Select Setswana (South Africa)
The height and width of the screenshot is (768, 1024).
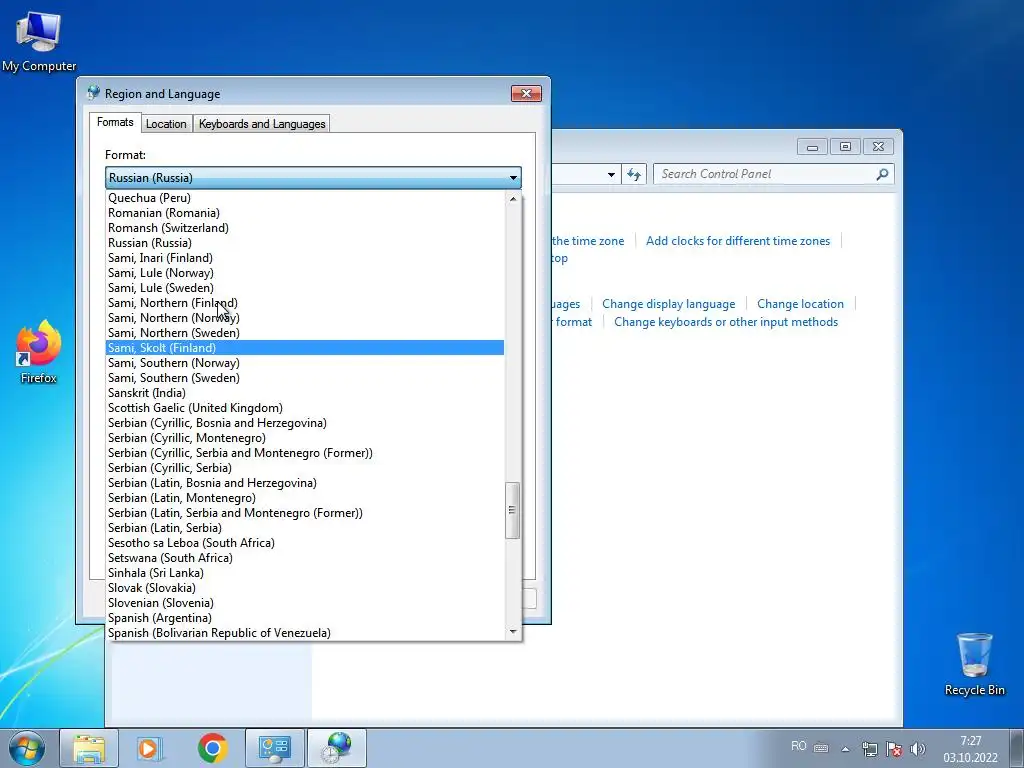[x=305, y=558]
